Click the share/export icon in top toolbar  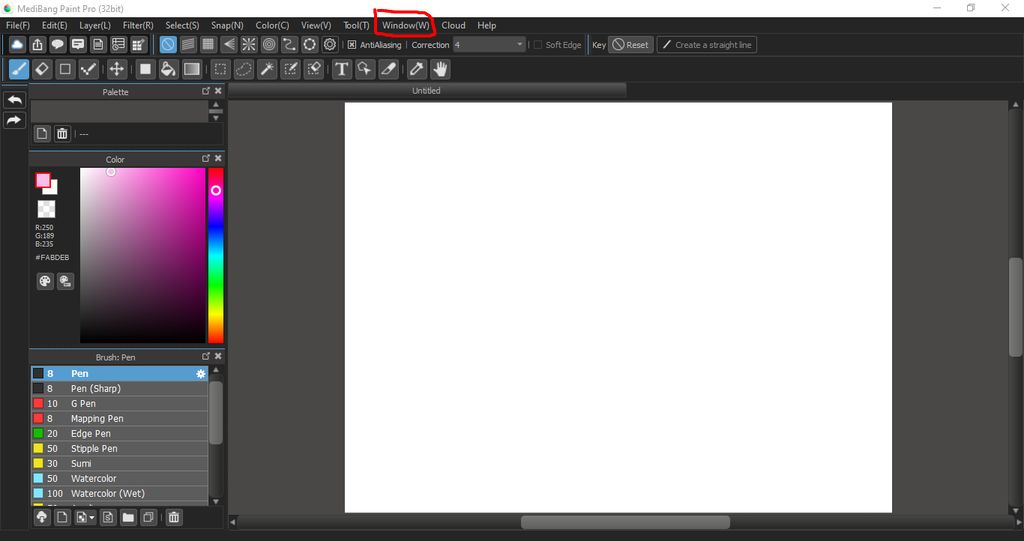(x=37, y=44)
